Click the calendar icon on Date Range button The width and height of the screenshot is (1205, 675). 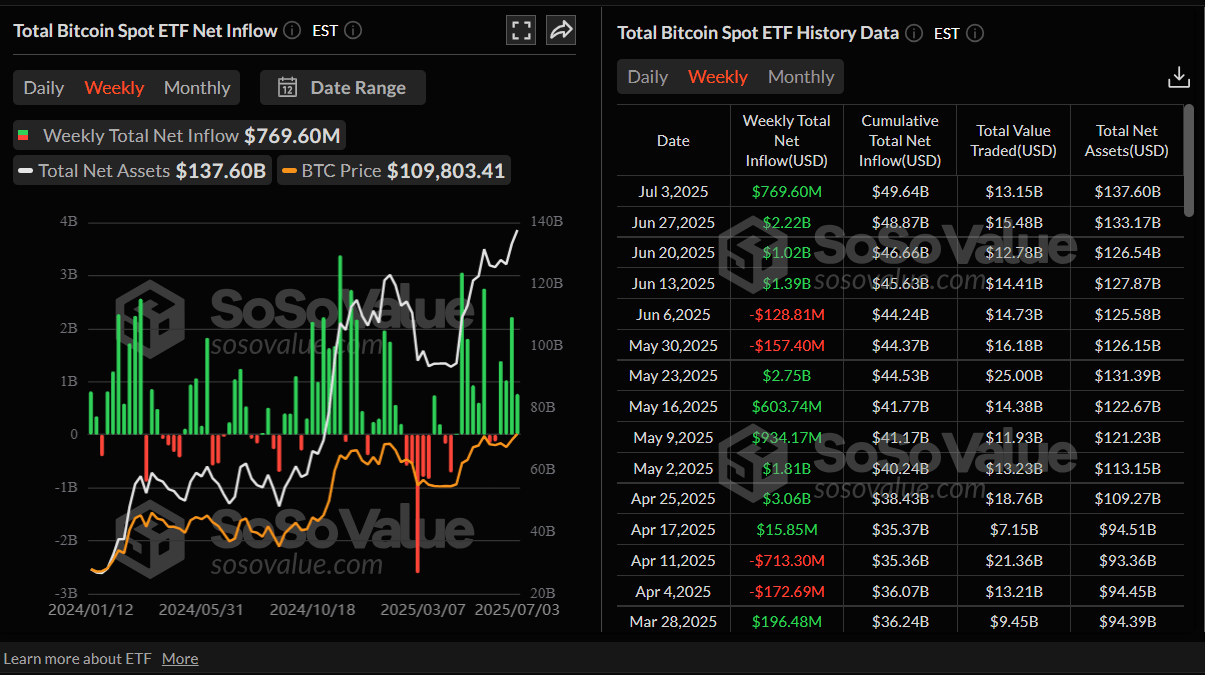coord(287,87)
